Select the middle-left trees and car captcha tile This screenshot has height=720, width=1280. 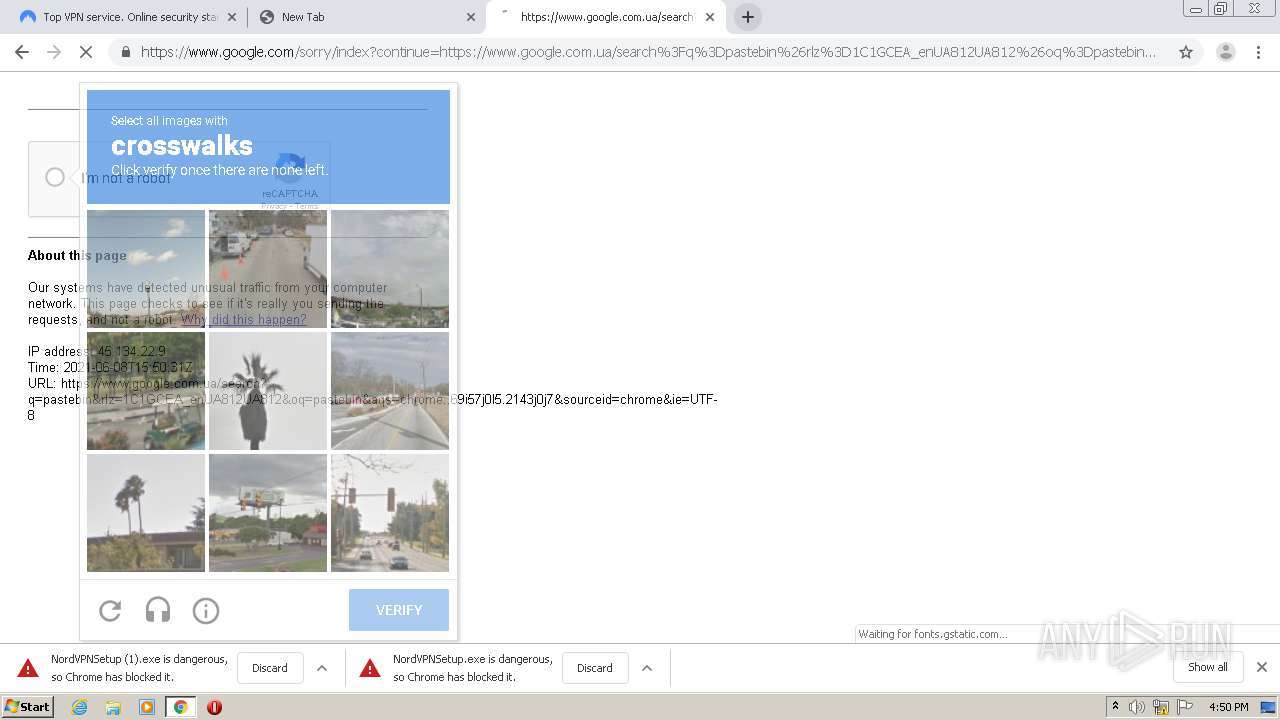(x=146, y=391)
